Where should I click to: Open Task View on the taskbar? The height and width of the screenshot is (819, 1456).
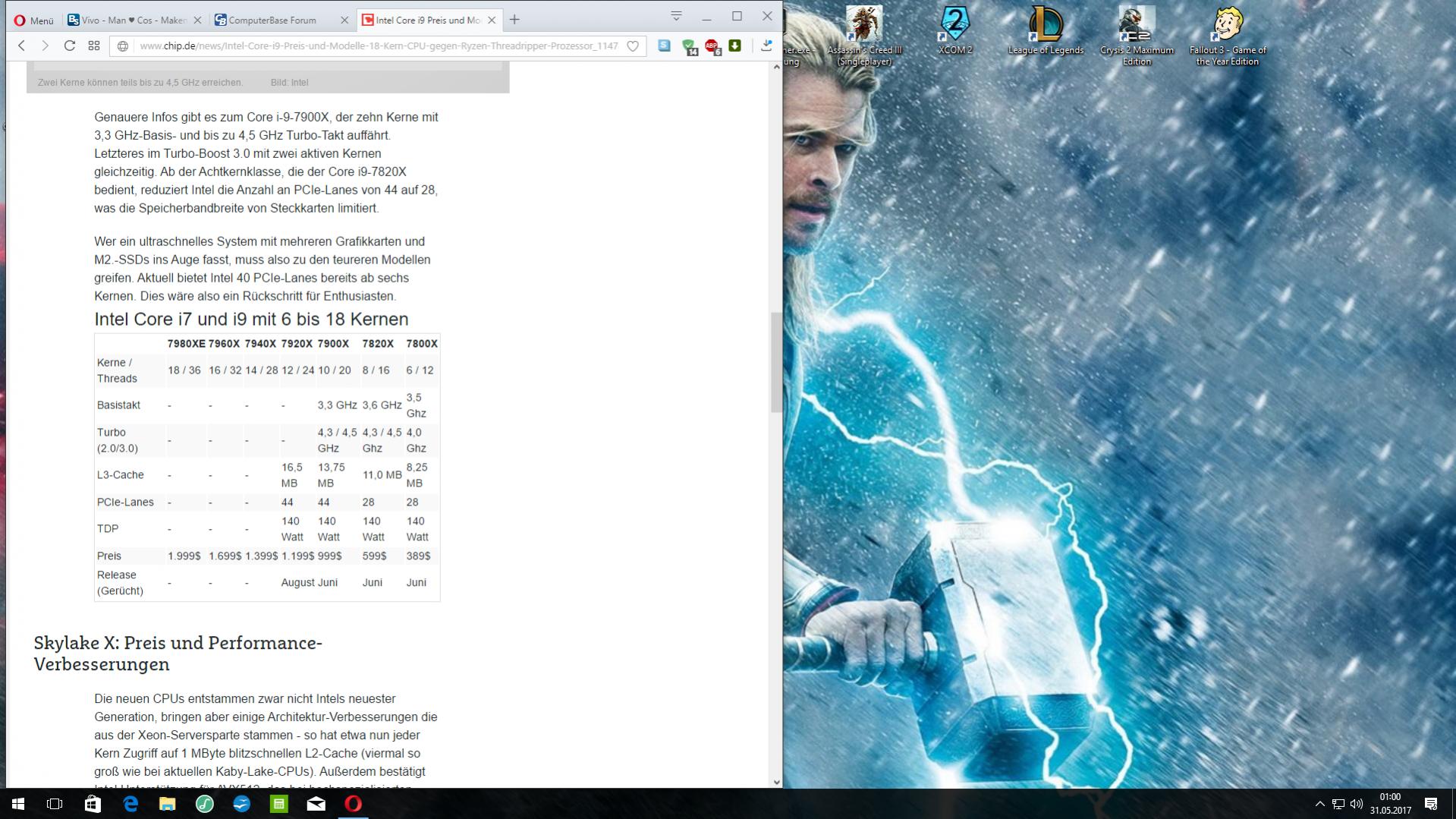(x=55, y=804)
